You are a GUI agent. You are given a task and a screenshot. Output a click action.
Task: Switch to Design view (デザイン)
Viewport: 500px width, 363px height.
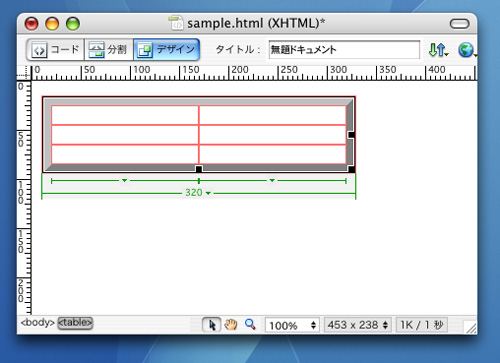167,50
